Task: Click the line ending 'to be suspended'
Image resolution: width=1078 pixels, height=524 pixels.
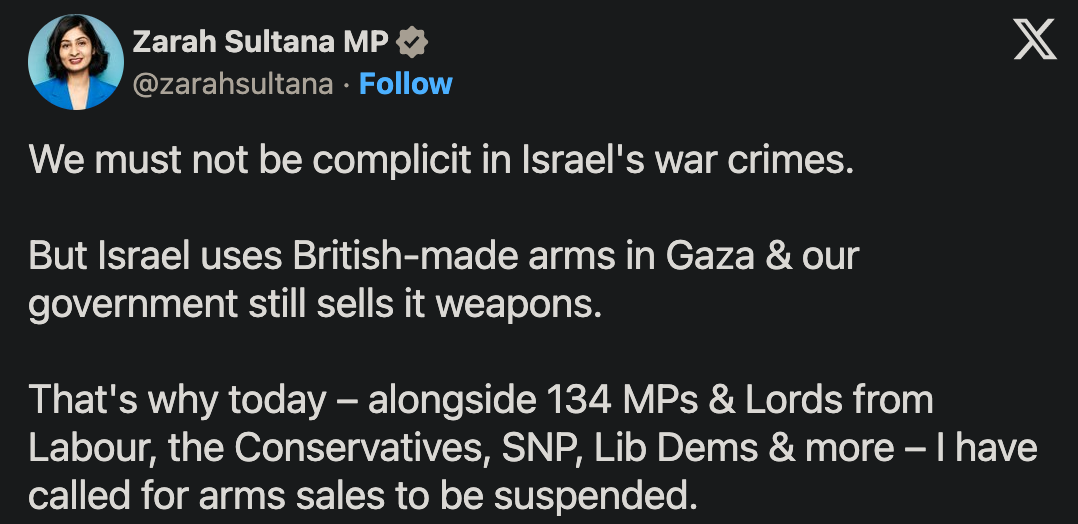Action: point(360,496)
